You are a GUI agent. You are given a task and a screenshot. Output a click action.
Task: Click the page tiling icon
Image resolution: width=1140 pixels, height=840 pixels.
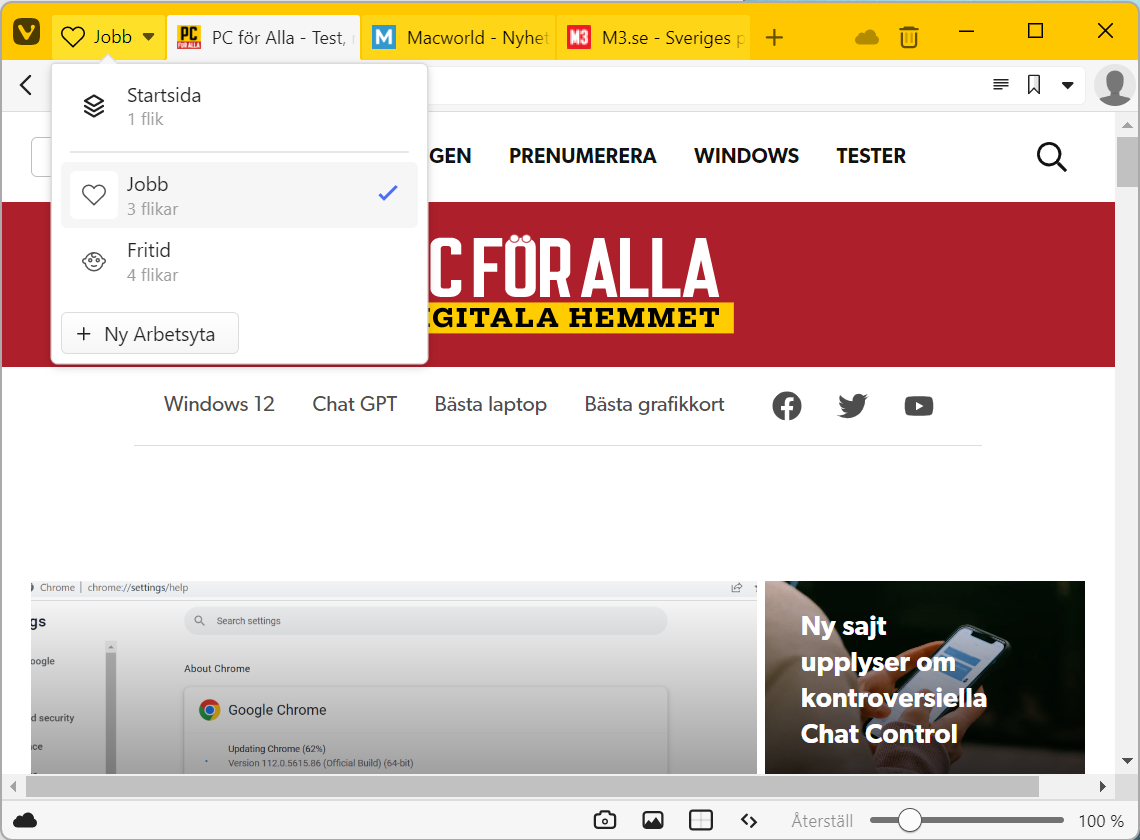701,820
